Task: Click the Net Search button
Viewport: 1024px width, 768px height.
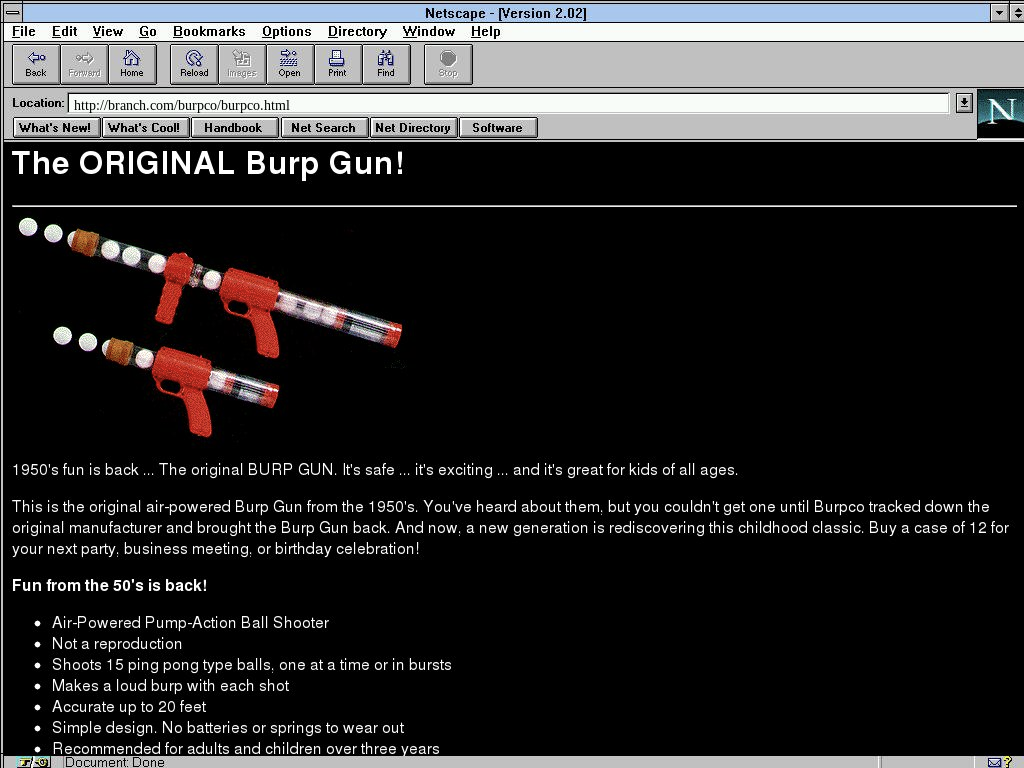Action: pyautogui.click(x=323, y=128)
